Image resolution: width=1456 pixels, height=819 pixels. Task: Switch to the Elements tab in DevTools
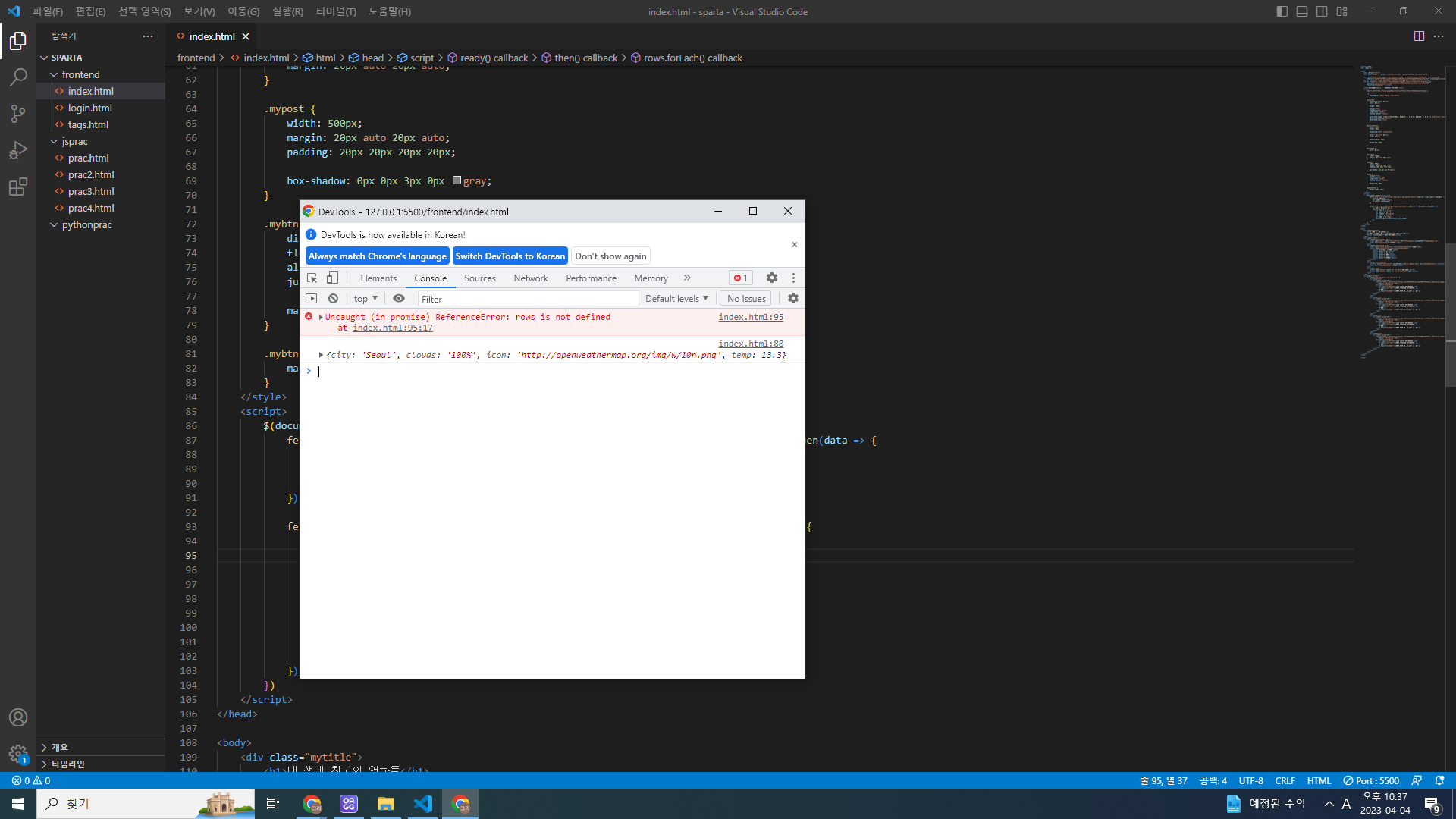coord(378,278)
